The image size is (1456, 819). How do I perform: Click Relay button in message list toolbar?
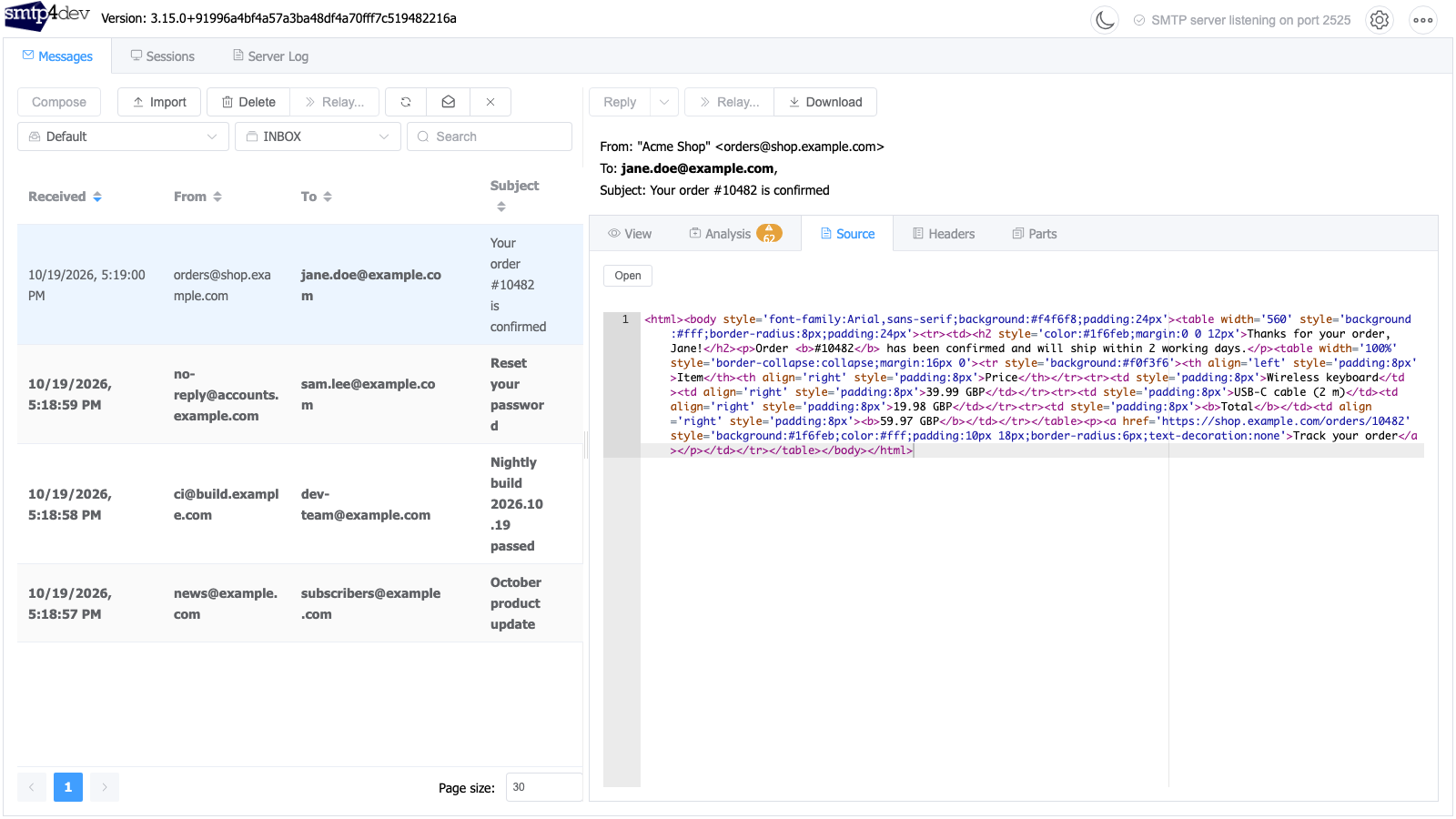(335, 102)
